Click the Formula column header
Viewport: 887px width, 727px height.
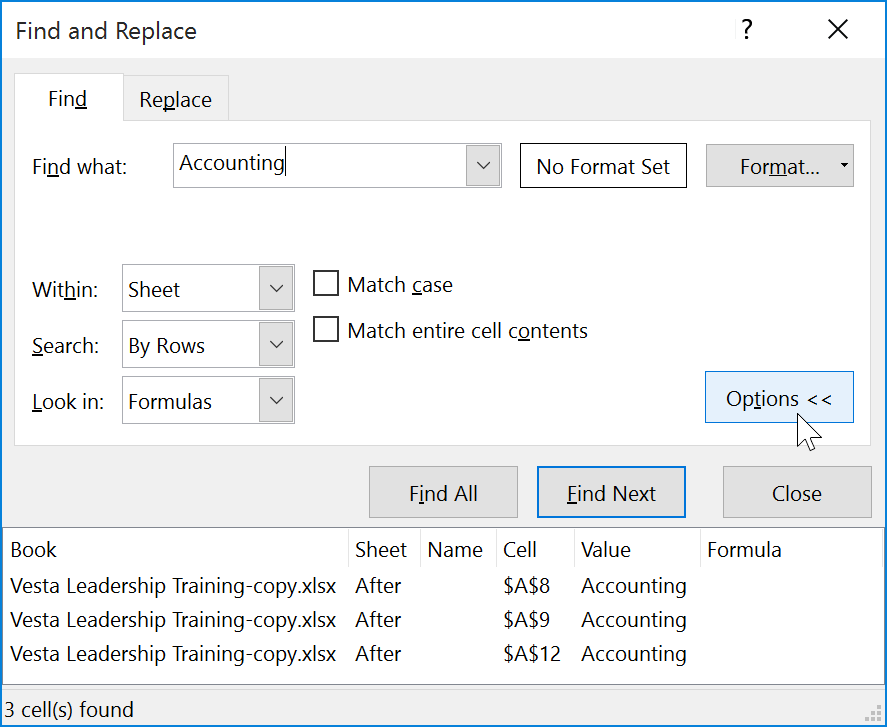[x=745, y=549]
